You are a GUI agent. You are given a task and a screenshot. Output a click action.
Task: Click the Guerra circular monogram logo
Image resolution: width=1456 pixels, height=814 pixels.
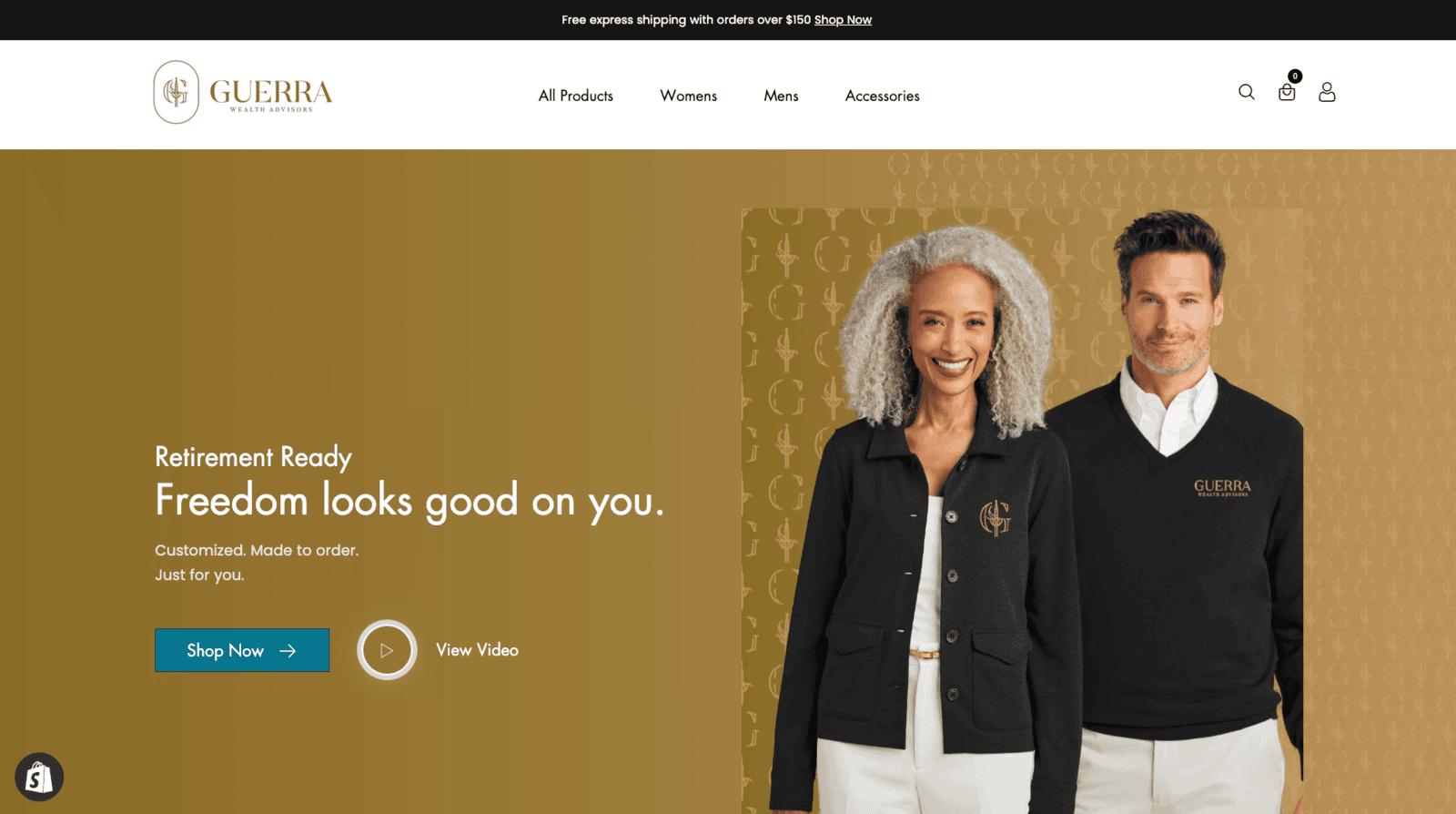pos(176,92)
